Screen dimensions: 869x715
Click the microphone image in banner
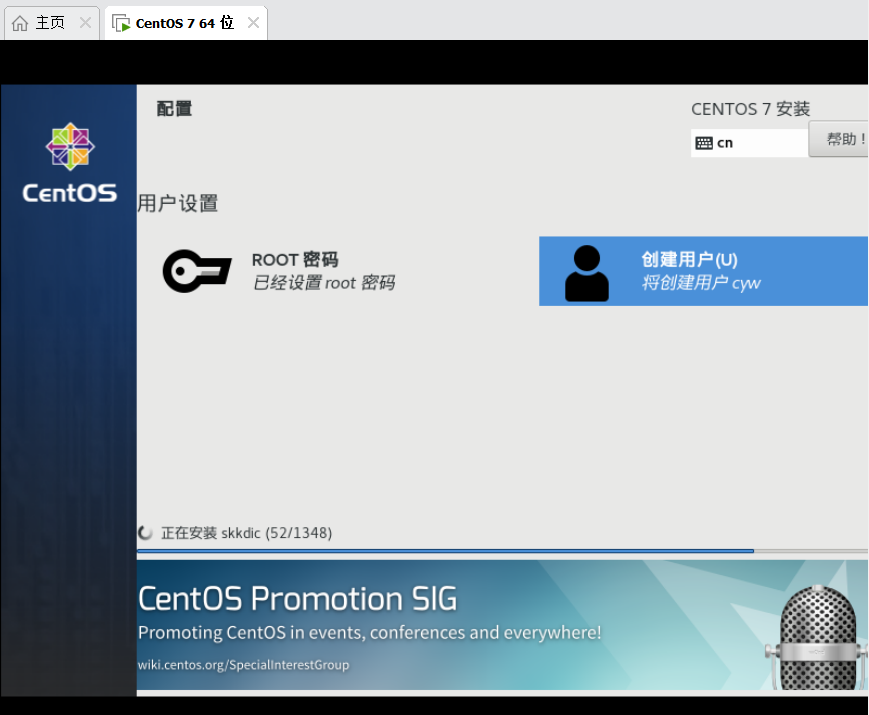pyautogui.click(x=817, y=637)
